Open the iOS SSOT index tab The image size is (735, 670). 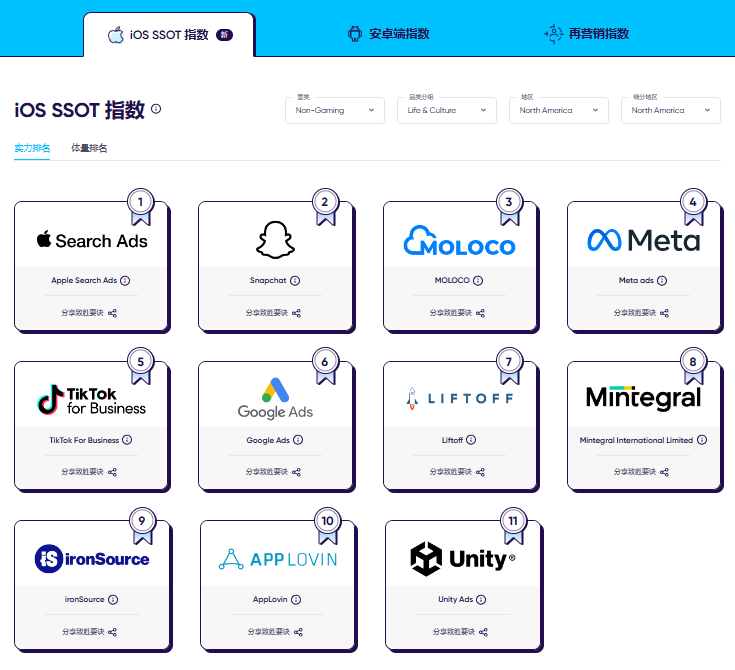click(169, 35)
